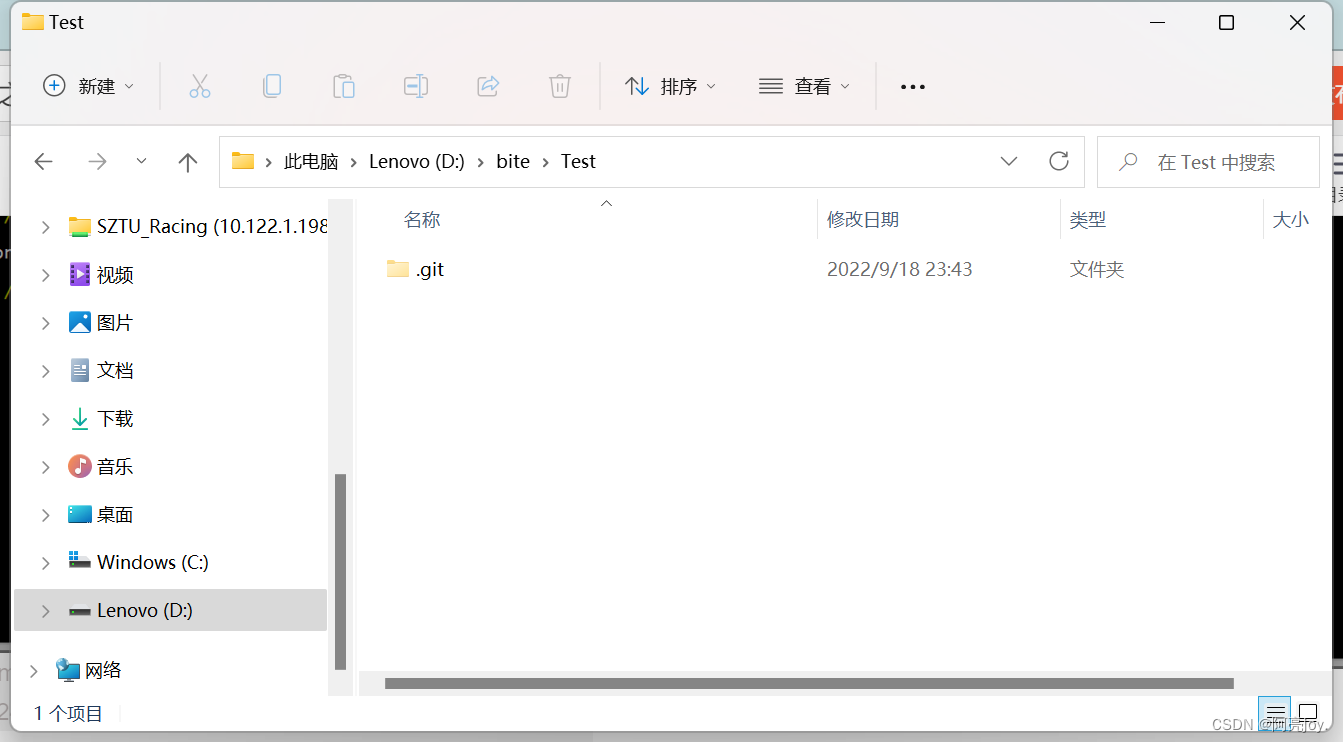Click the 在 Test 中搜索 search field
The image size is (1343, 742).
[x=1208, y=162]
